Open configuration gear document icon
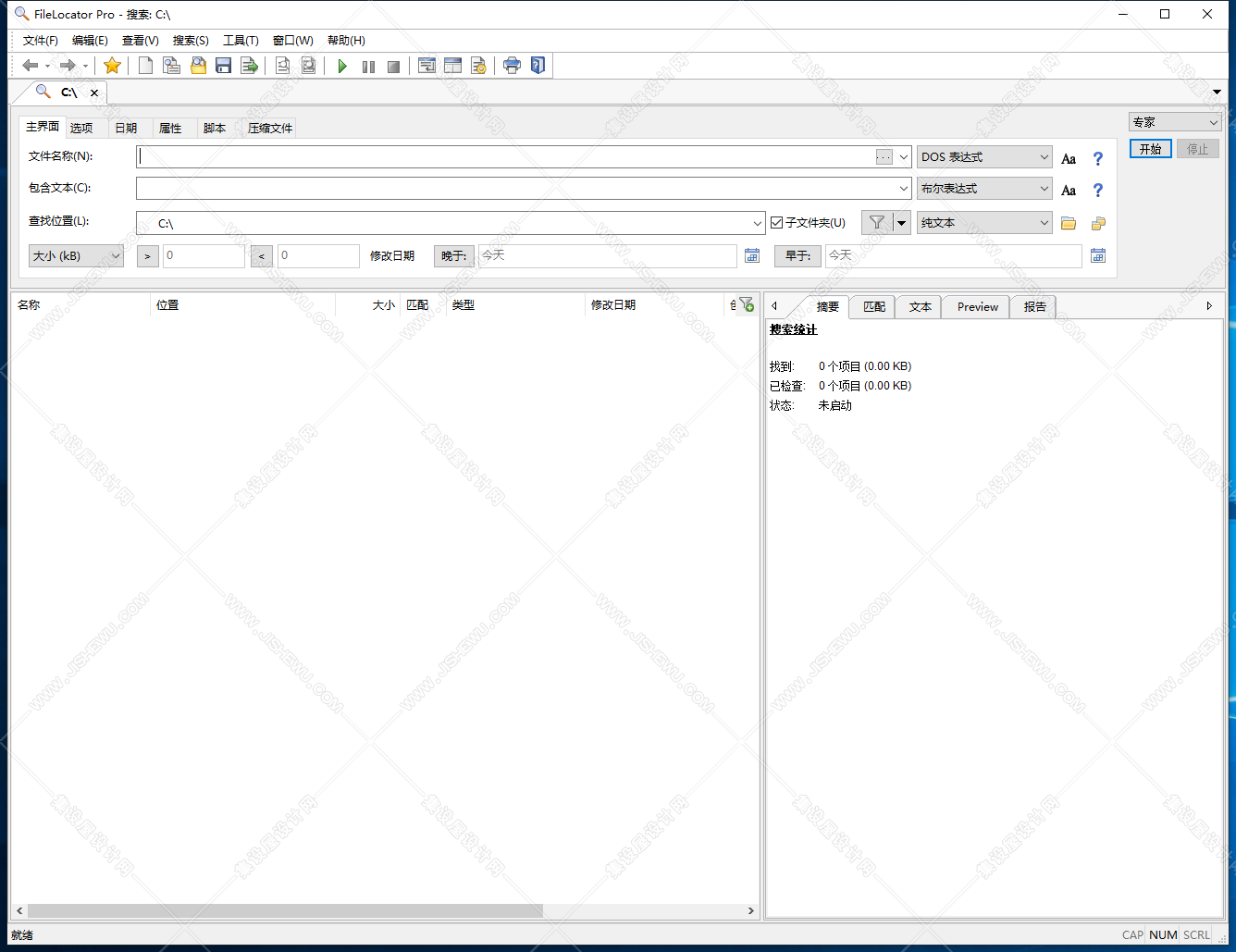Screen dimensions: 1236x952 (x=478, y=66)
